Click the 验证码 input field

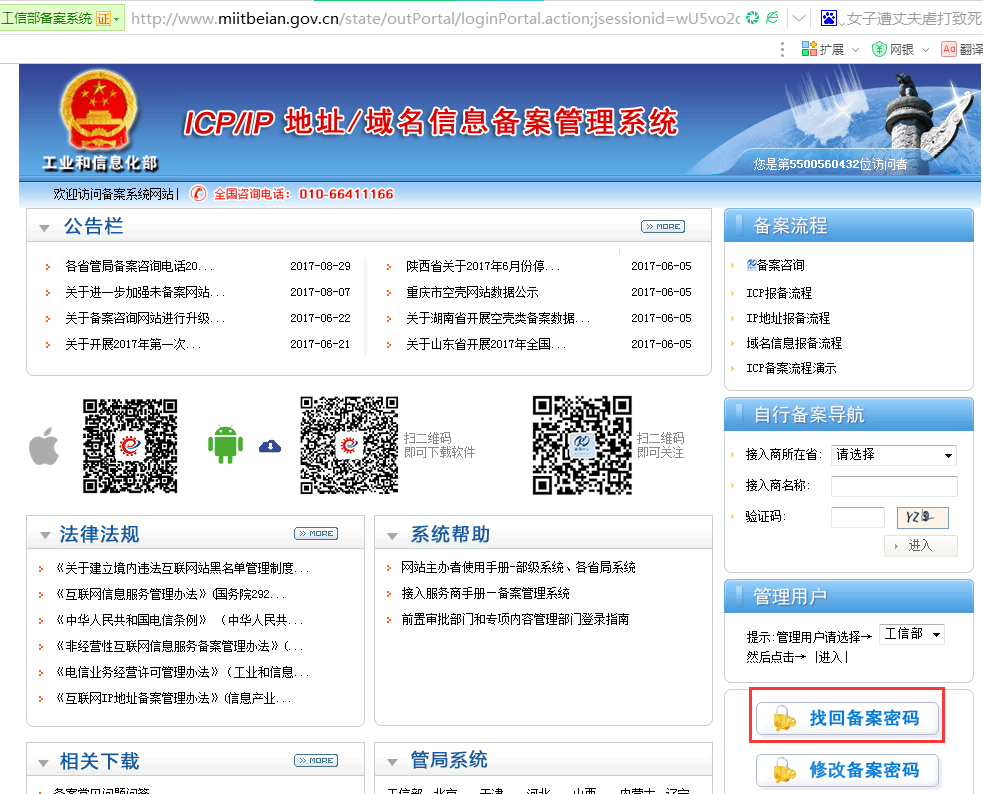tap(857, 517)
